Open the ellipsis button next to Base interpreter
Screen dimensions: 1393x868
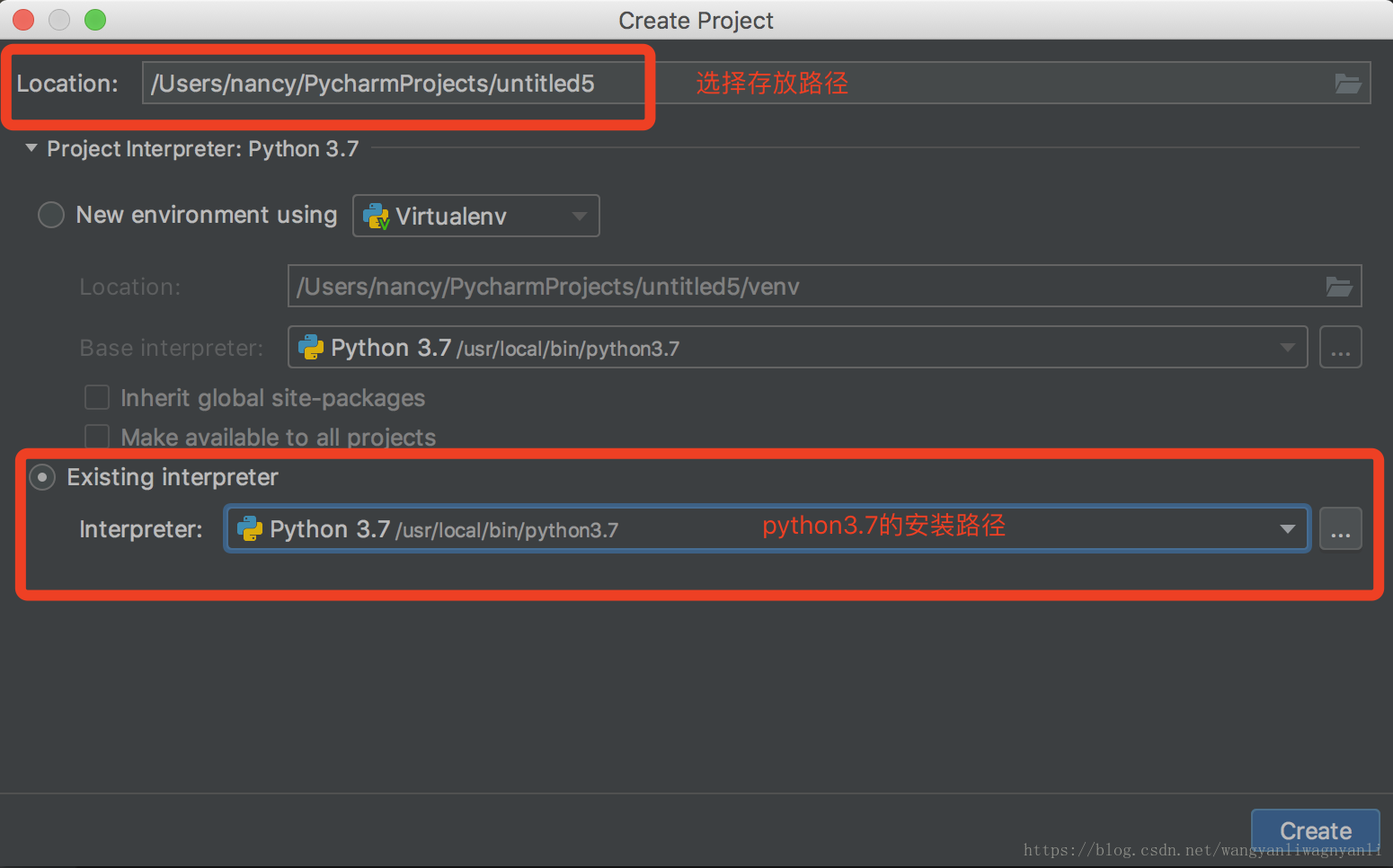tap(1340, 348)
